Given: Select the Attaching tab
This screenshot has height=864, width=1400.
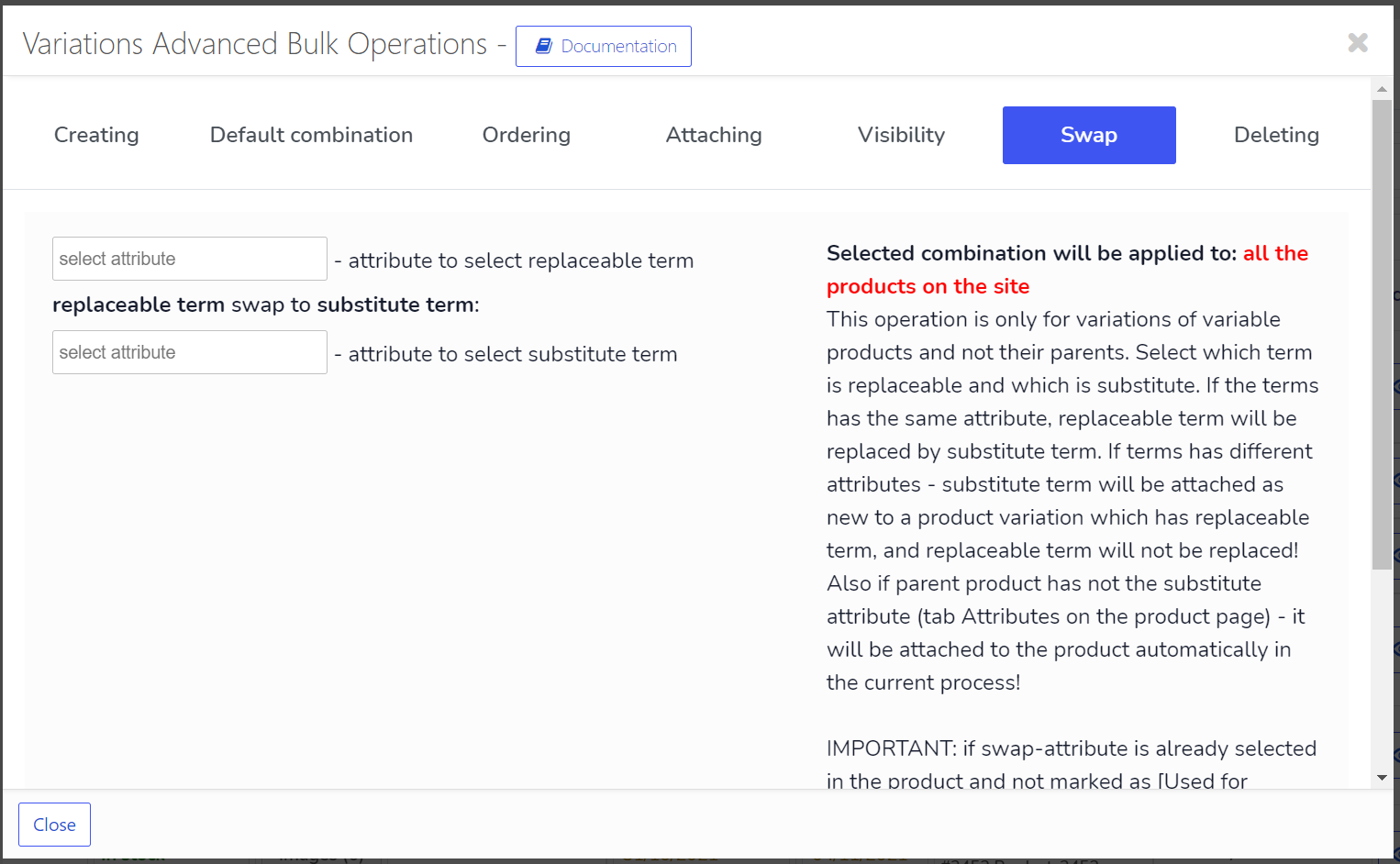Looking at the screenshot, I should [x=714, y=135].
